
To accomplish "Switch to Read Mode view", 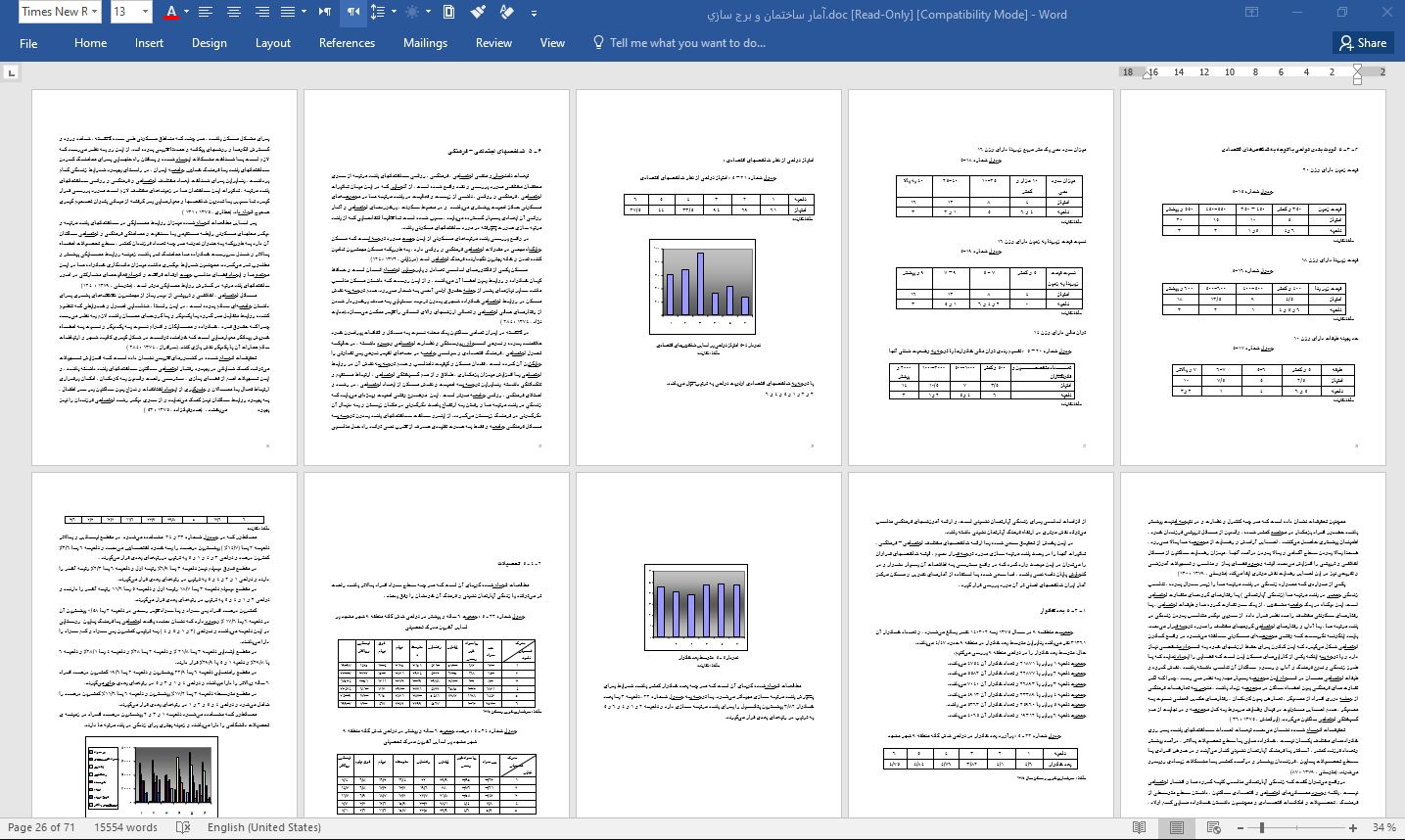I will coord(1139,827).
